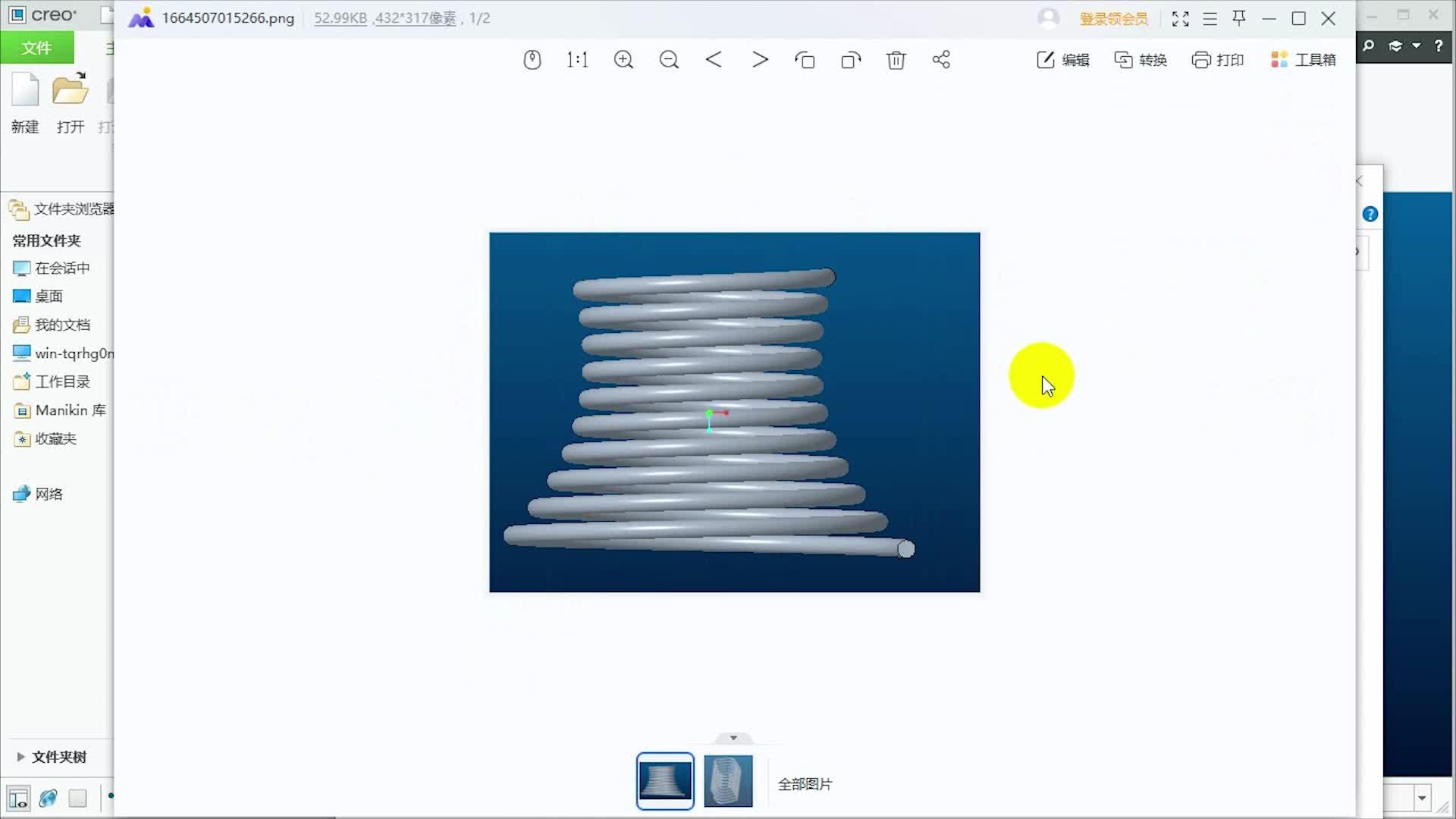Open the 工具箱 toolbox menu
This screenshot has width=1456, height=819.
(x=1303, y=60)
